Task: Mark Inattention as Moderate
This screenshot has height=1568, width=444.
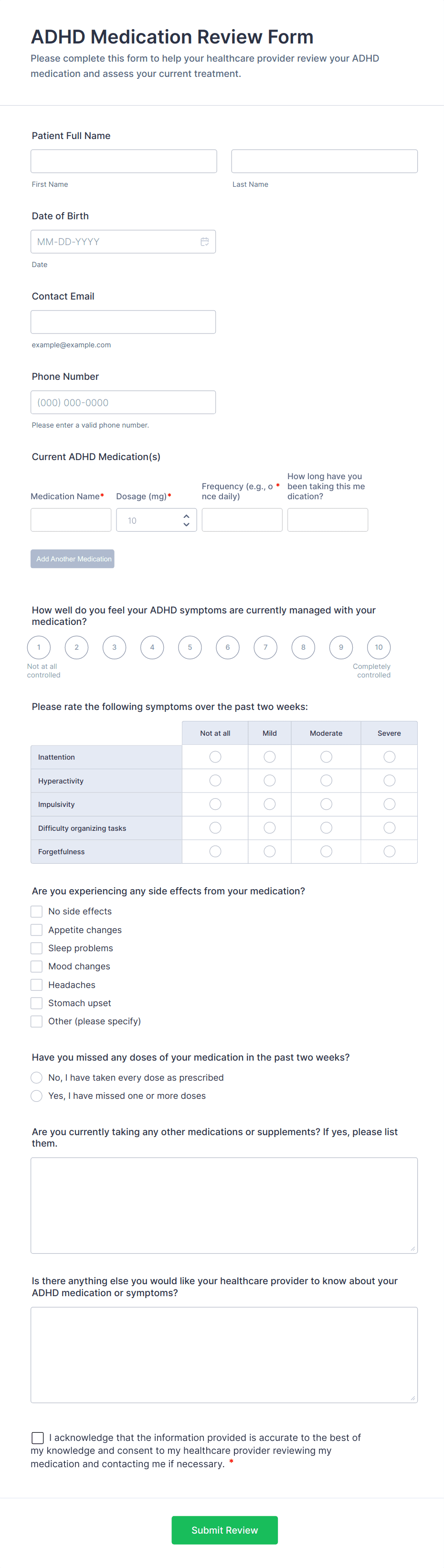Action: [x=326, y=757]
